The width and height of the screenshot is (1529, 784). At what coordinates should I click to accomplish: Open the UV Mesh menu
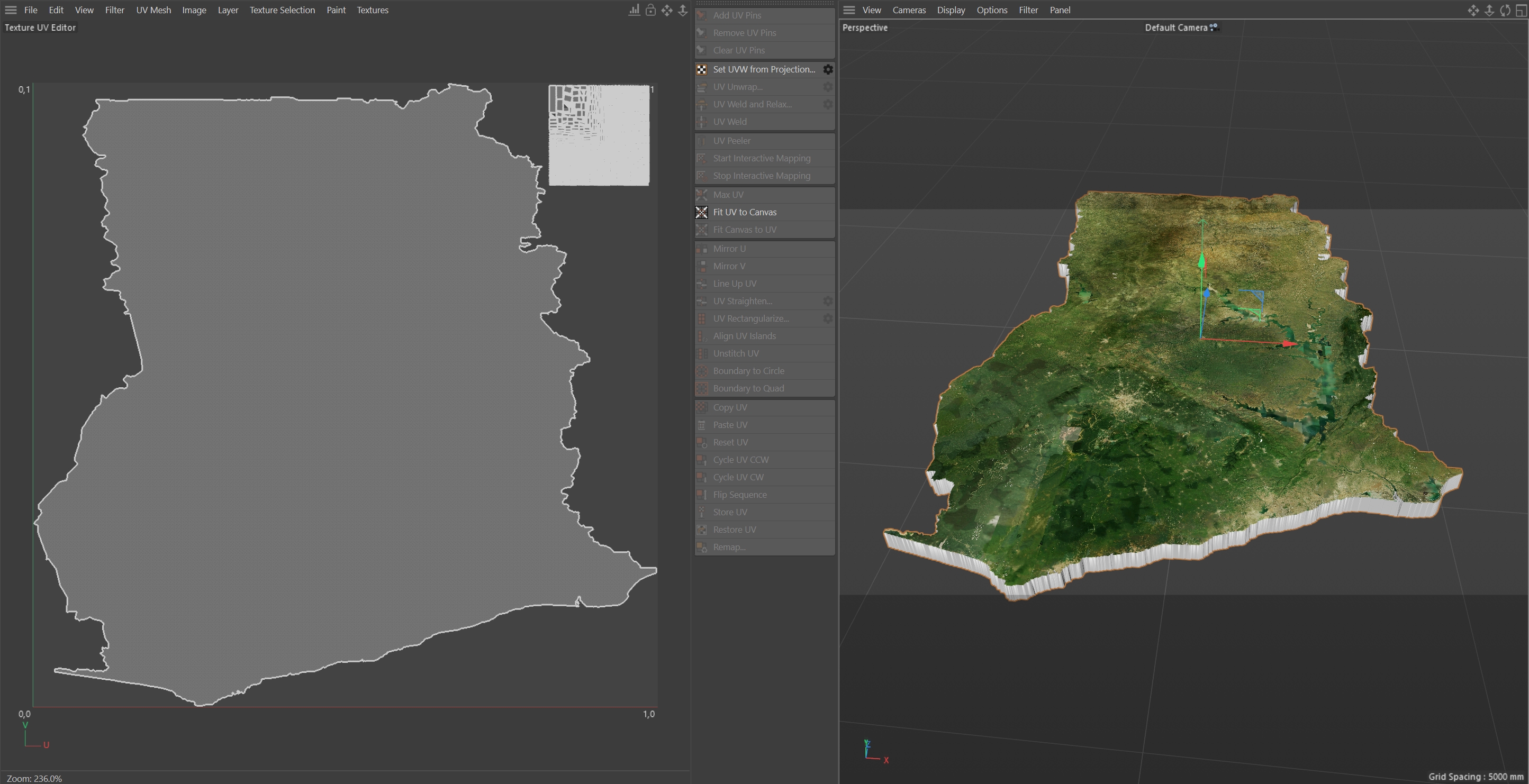click(153, 10)
